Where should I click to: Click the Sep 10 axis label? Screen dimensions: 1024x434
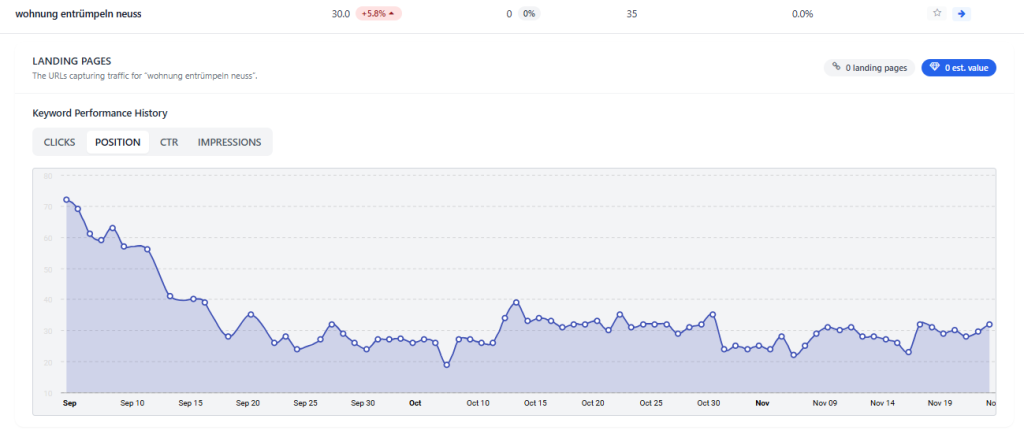132,404
